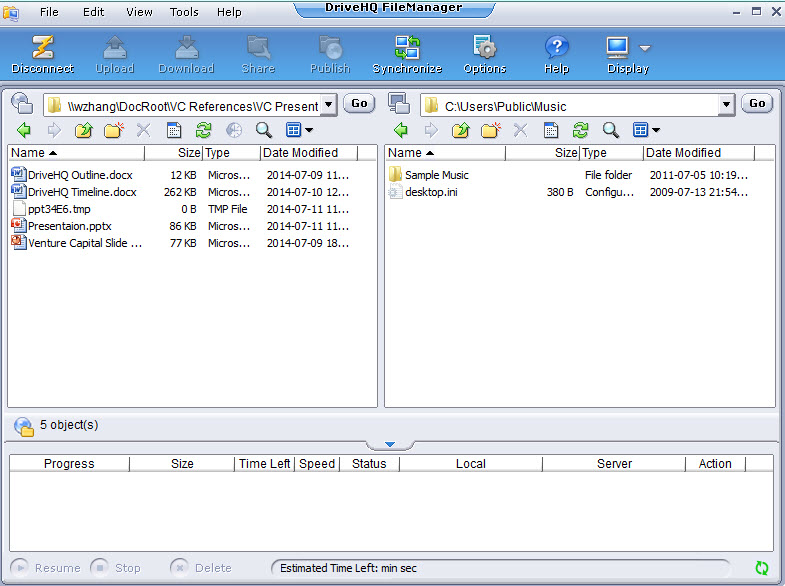Click the Status column header in queue

369,464
